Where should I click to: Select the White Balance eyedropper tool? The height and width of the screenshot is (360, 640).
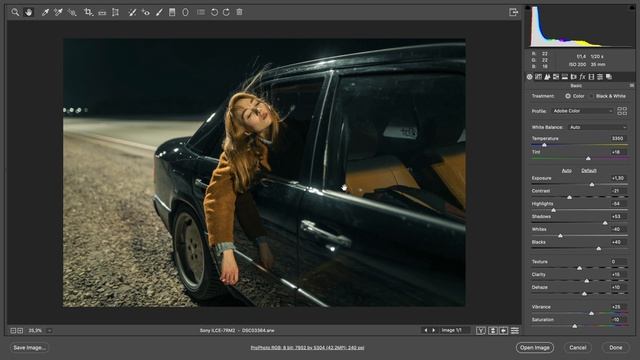(x=45, y=12)
